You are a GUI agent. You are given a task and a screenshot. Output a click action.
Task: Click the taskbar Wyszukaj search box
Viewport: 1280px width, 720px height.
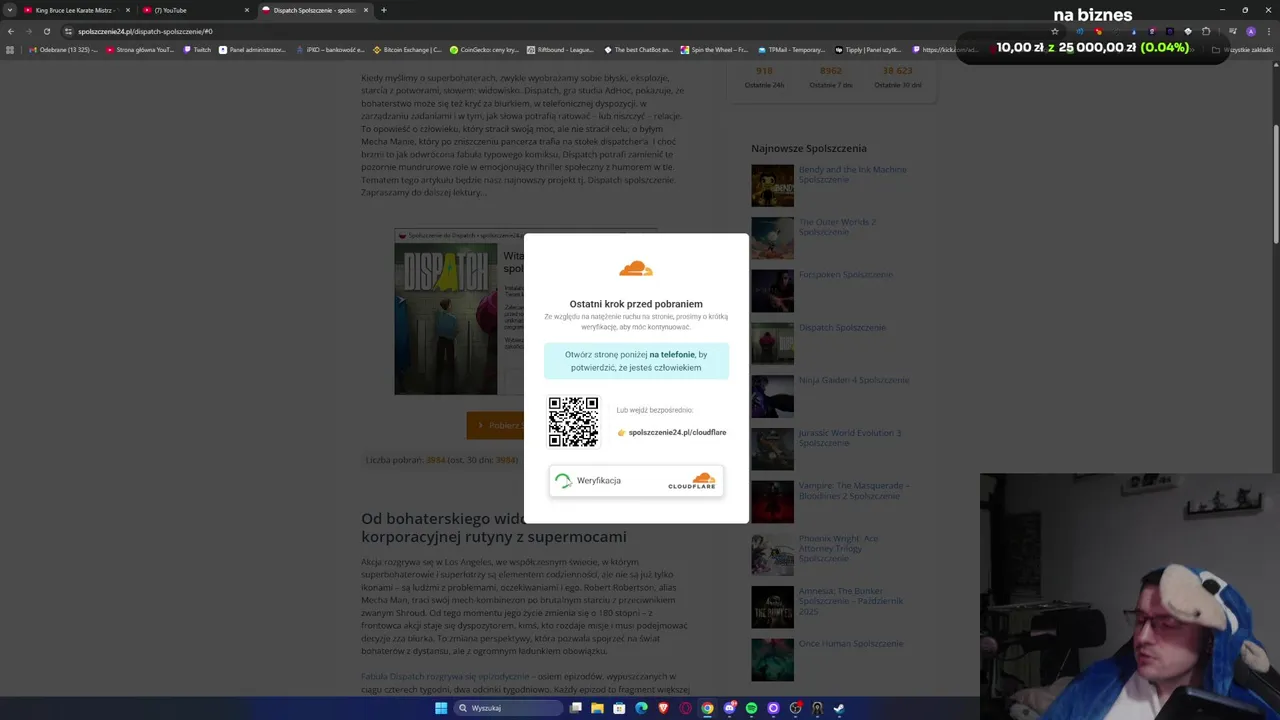[508, 708]
